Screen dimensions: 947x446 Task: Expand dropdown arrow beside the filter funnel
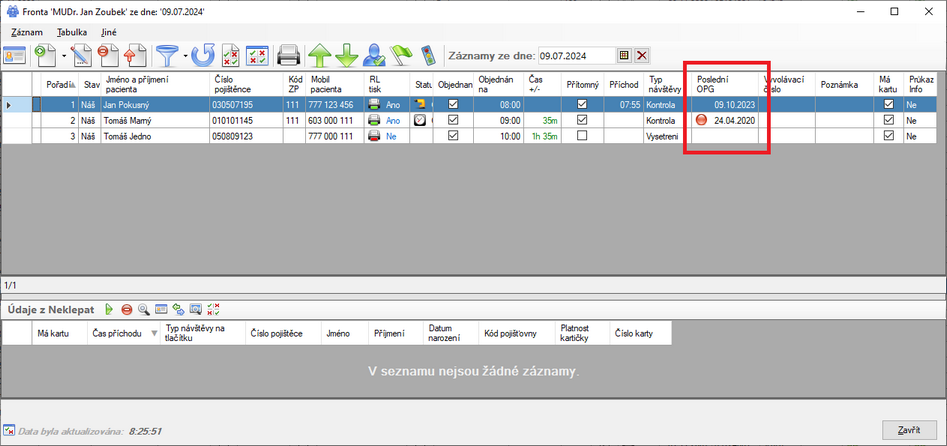pos(184,56)
